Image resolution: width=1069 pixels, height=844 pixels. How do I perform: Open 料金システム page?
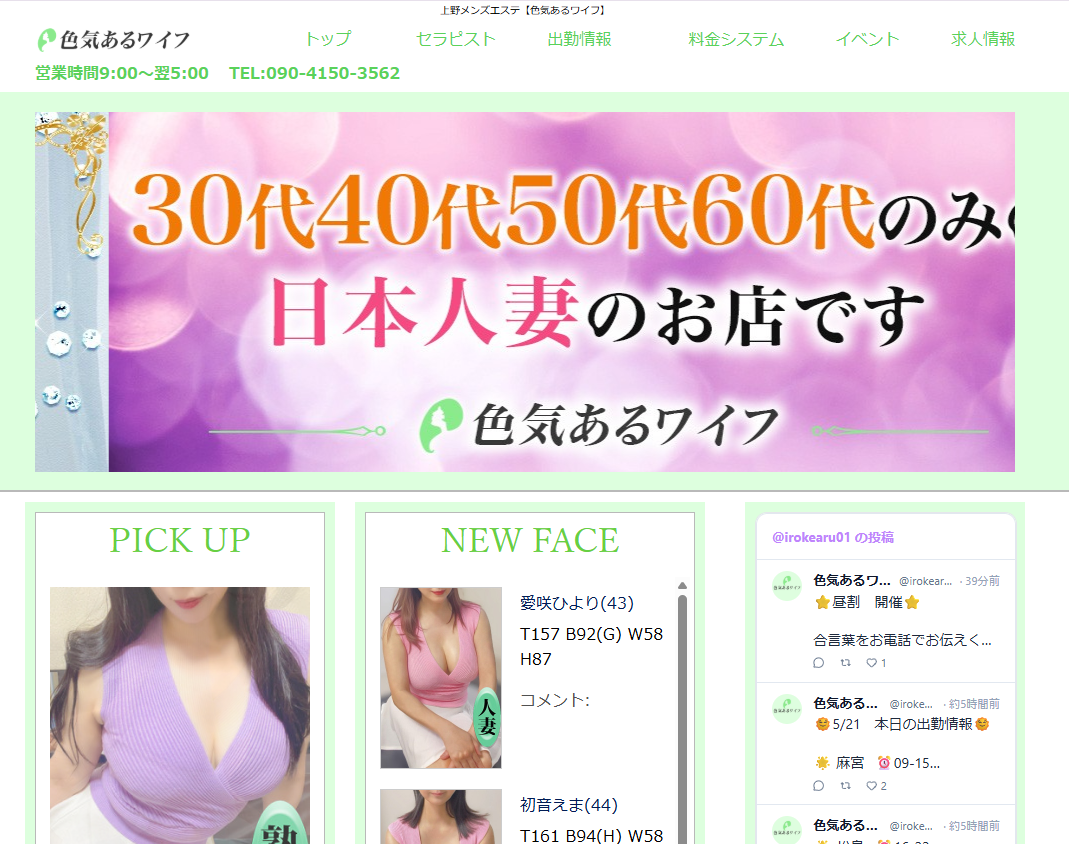(736, 39)
